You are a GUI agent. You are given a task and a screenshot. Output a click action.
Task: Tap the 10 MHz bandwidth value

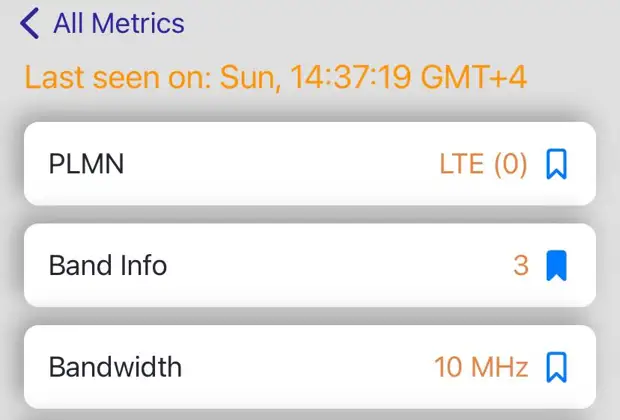(481, 367)
